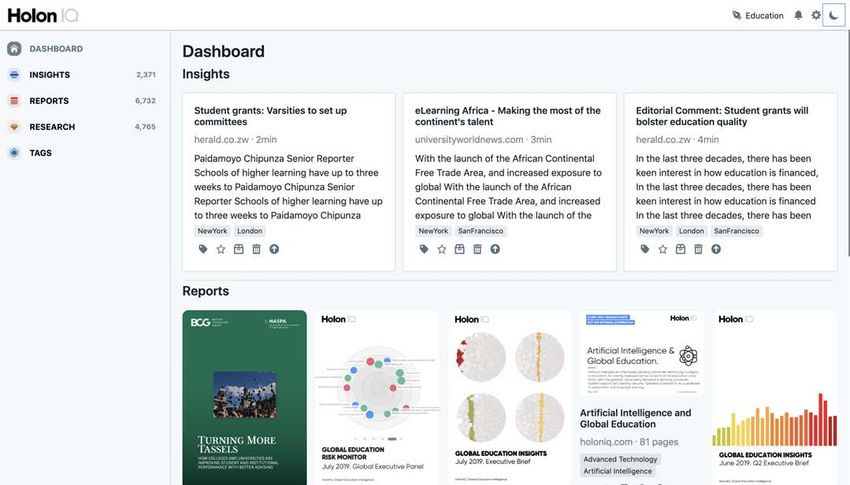Open settings gear in top bar
Image resolution: width=850 pixels, height=485 pixels.
tap(816, 15)
